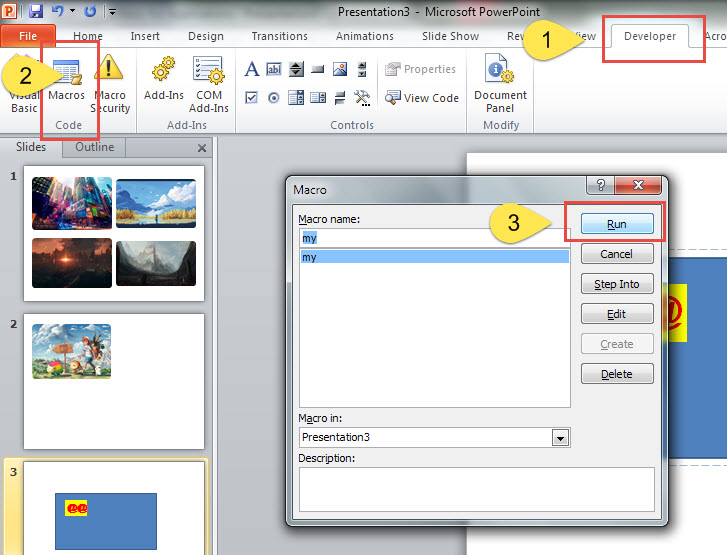Insert a Check Box control
727x555 pixels.
click(x=251, y=97)
